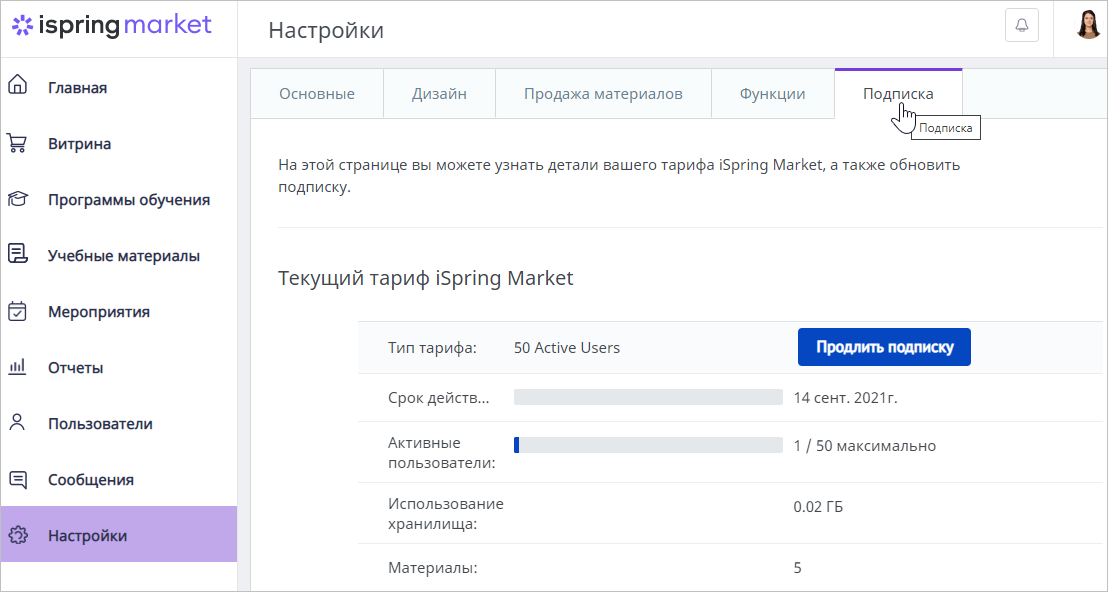
Task: Open Отчеты section
Action: tap(119, 367)
